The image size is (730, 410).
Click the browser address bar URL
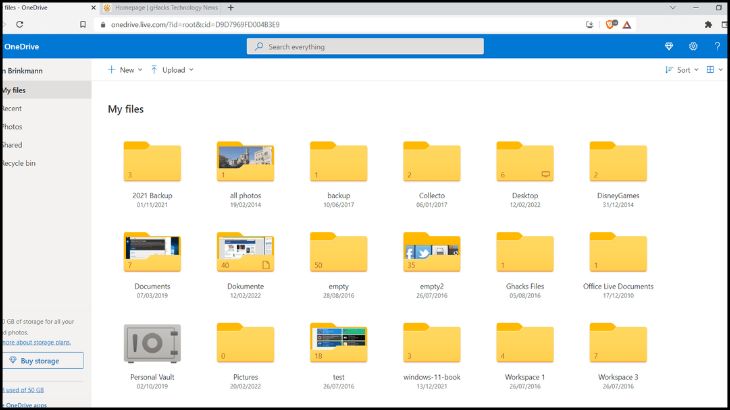195,25
